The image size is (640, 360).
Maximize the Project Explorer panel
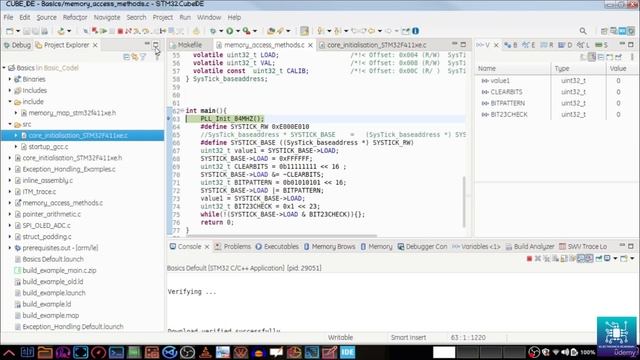tap(156, 44)
